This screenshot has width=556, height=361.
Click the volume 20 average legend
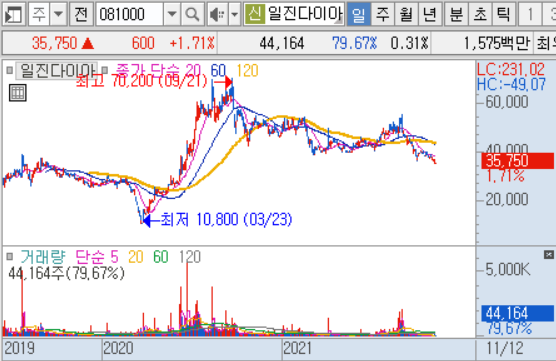pyautogui.click(x=135, y=256)
